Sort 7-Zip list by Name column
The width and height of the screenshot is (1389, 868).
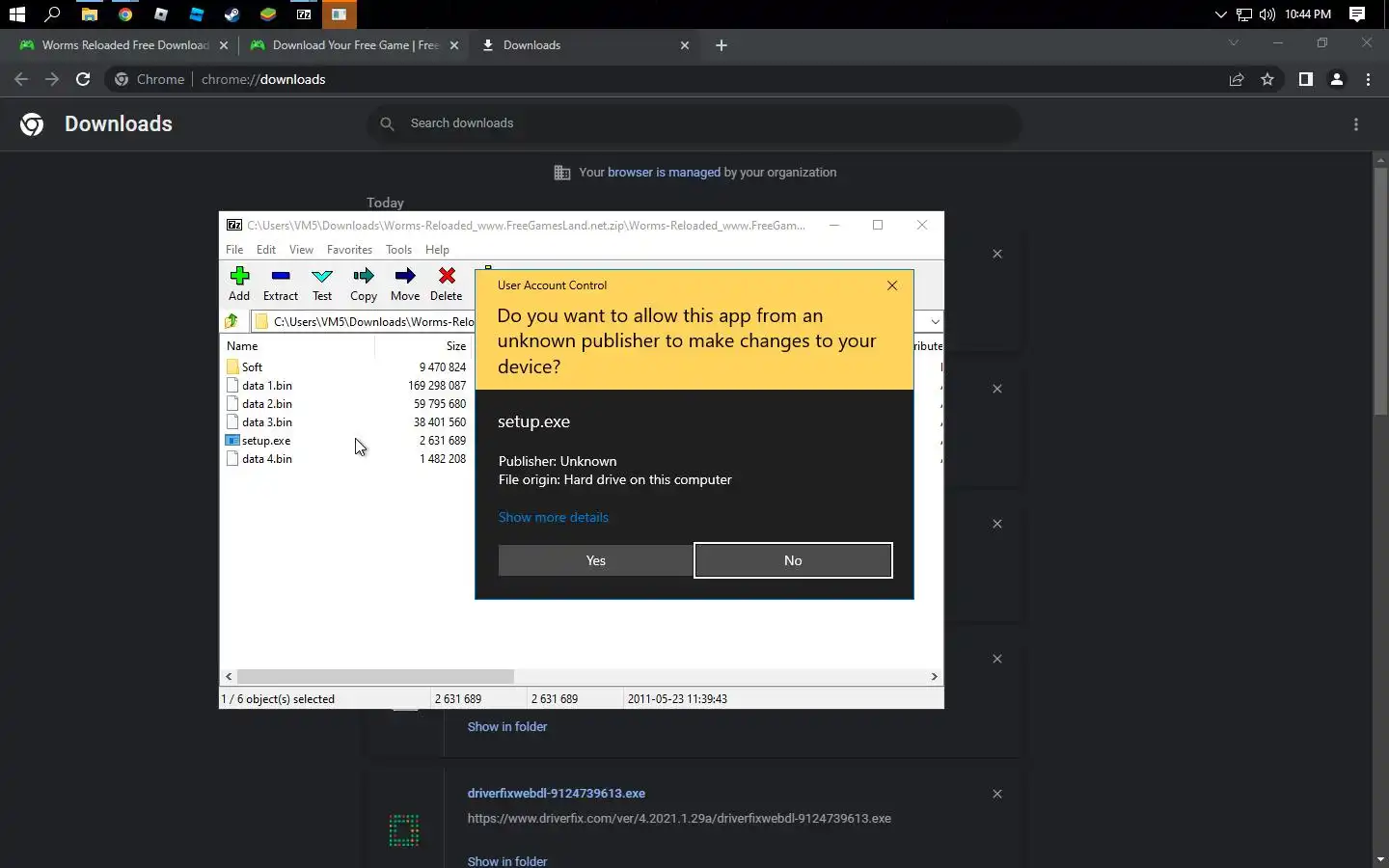pyautogui.click(x=297, y=346)
